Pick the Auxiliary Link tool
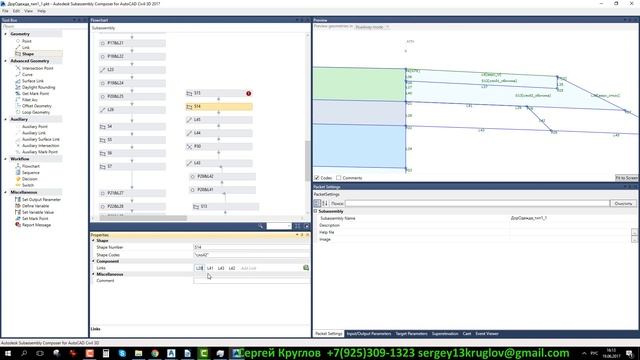Image resolution: width=640 pixels, height=360 pixels. 34,133
